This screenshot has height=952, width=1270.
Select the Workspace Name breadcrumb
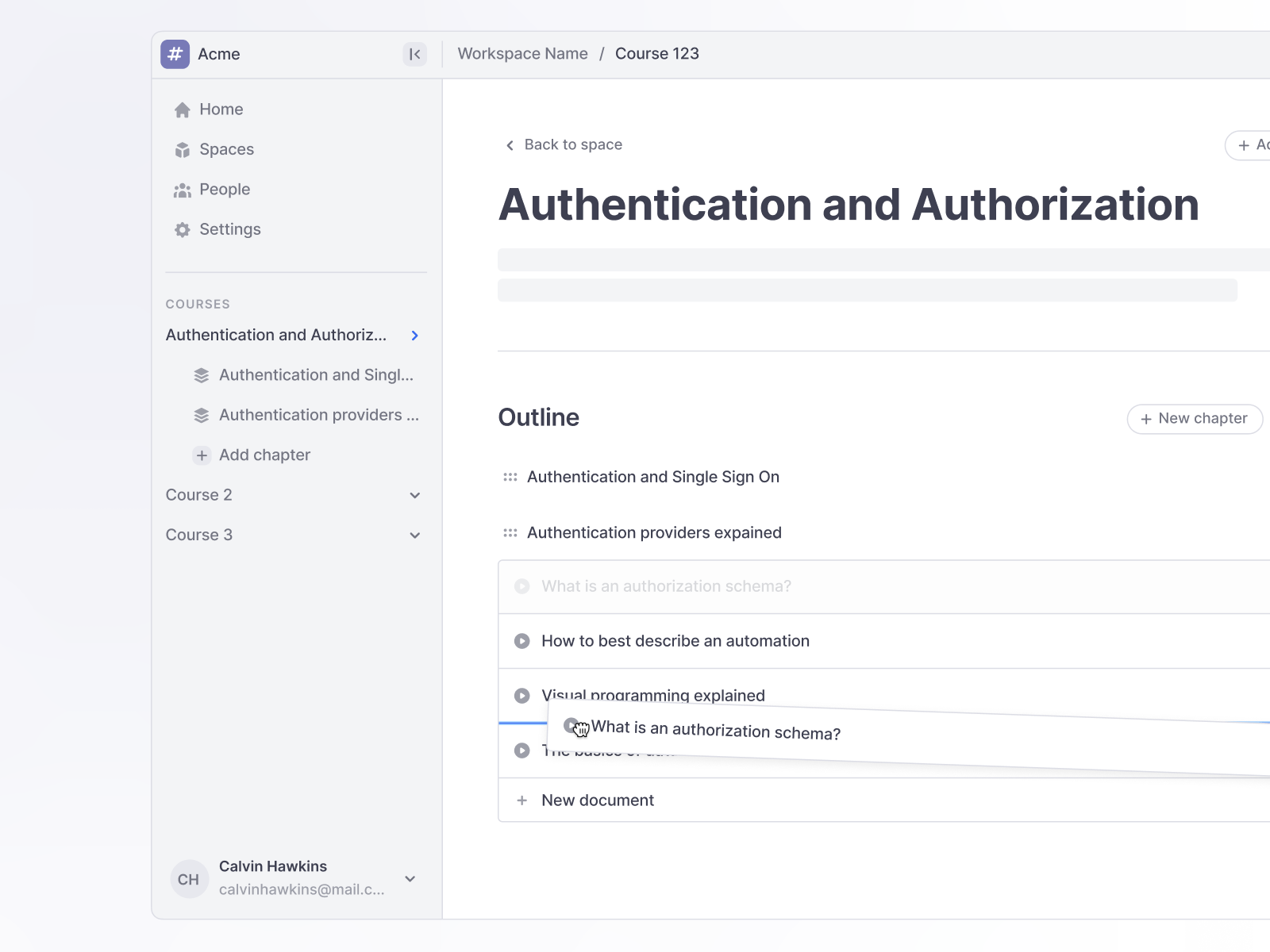(522, 54)
